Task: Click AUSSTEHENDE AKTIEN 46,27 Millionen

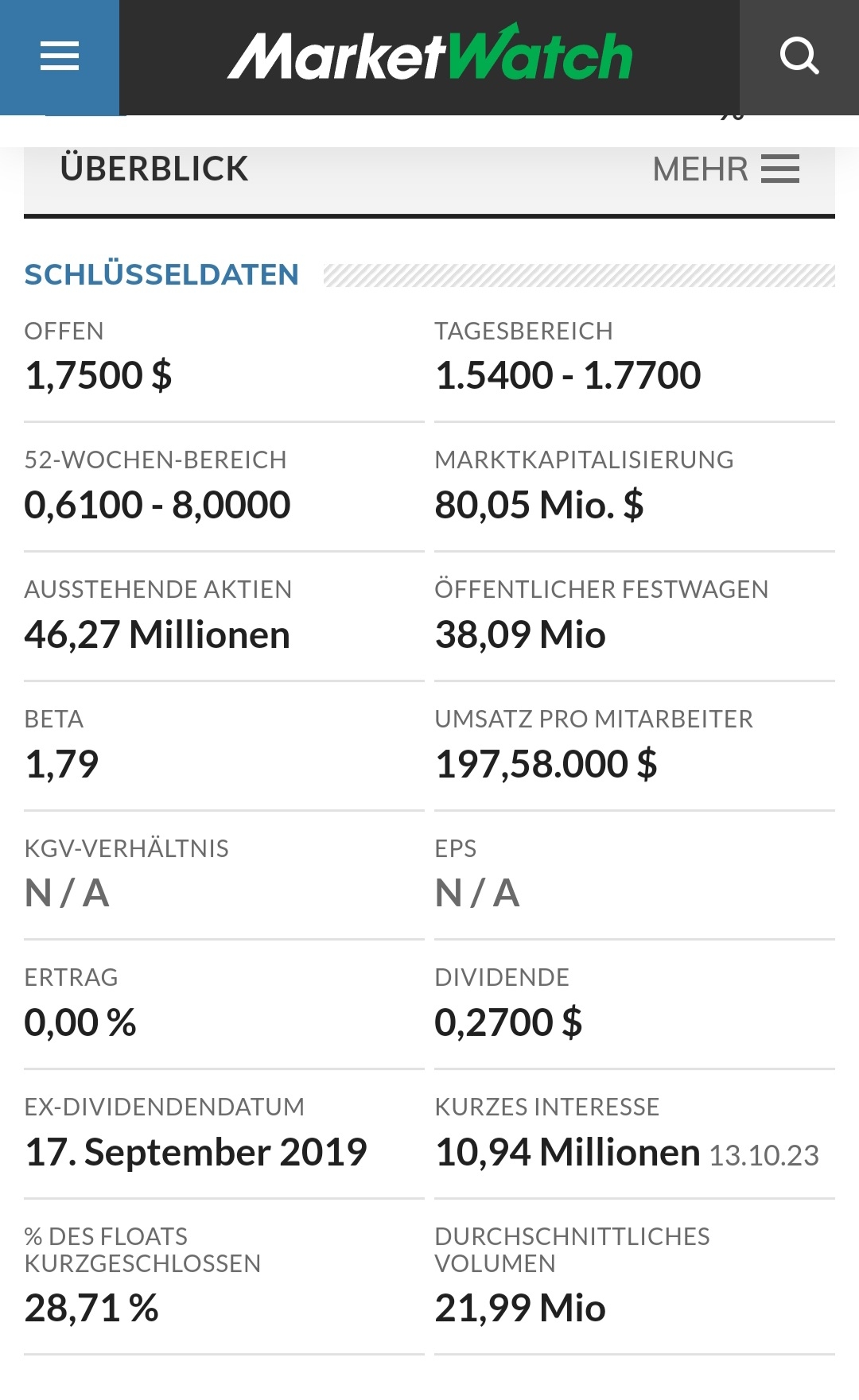Action: pyautogui.click(x=157, y=634)
